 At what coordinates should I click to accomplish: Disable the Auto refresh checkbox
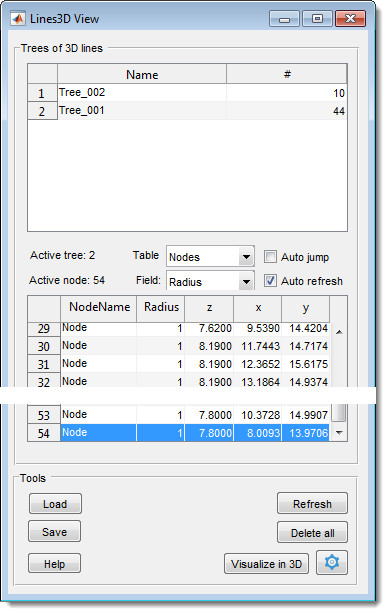270,281
